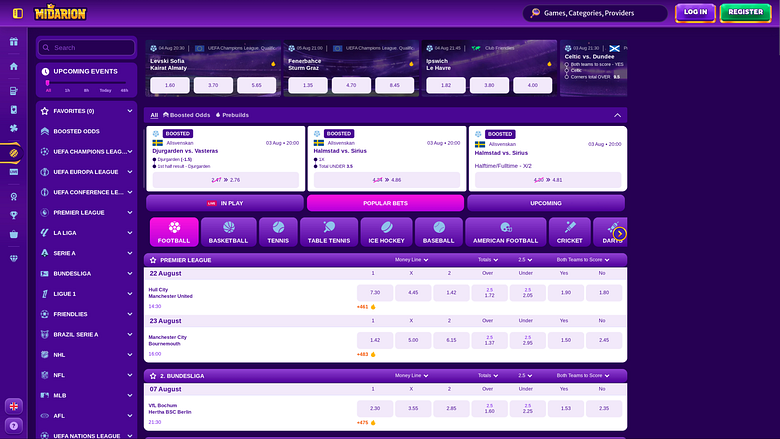Select the Table Tennis sport icon

(329, 232)
